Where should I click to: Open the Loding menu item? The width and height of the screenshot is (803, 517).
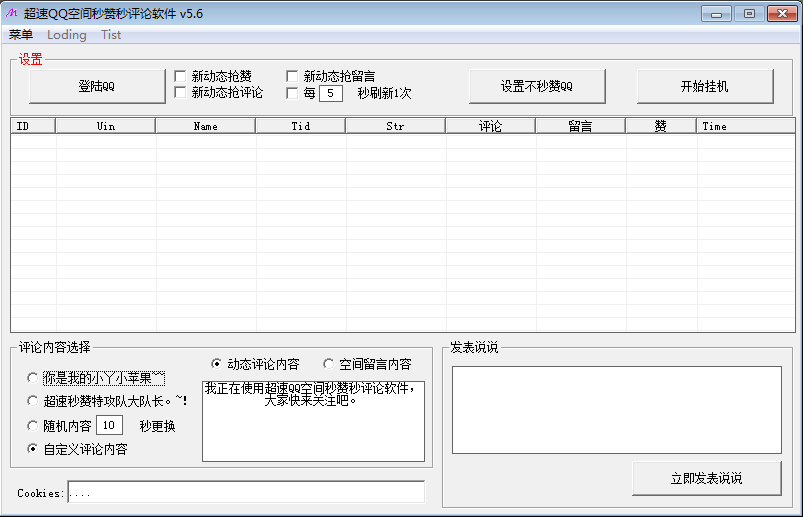tap(67, 35)
